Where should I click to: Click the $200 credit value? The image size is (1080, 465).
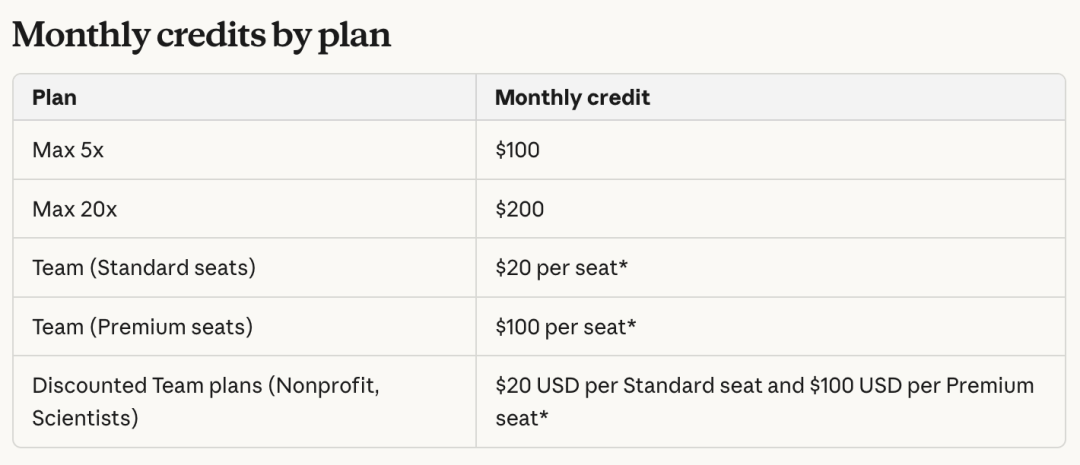coord(519,209)
